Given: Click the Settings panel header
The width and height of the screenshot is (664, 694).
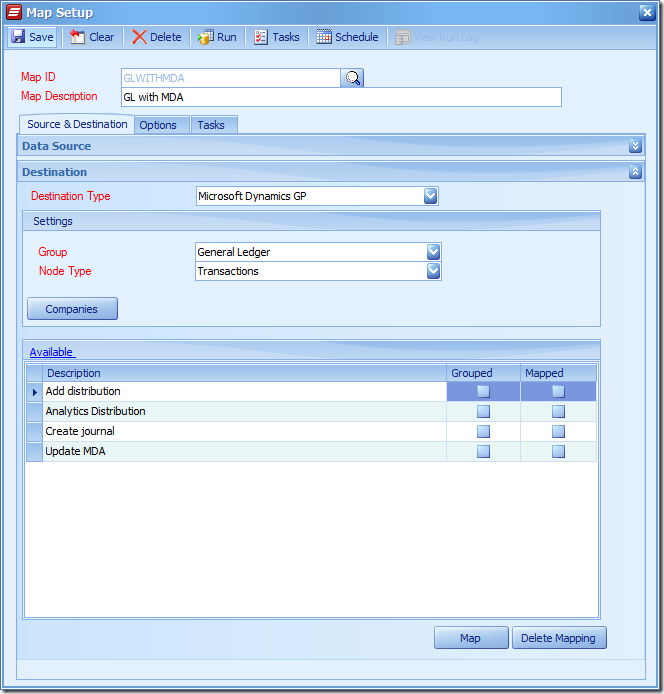Looking at the screenshot, I should 312,221.
